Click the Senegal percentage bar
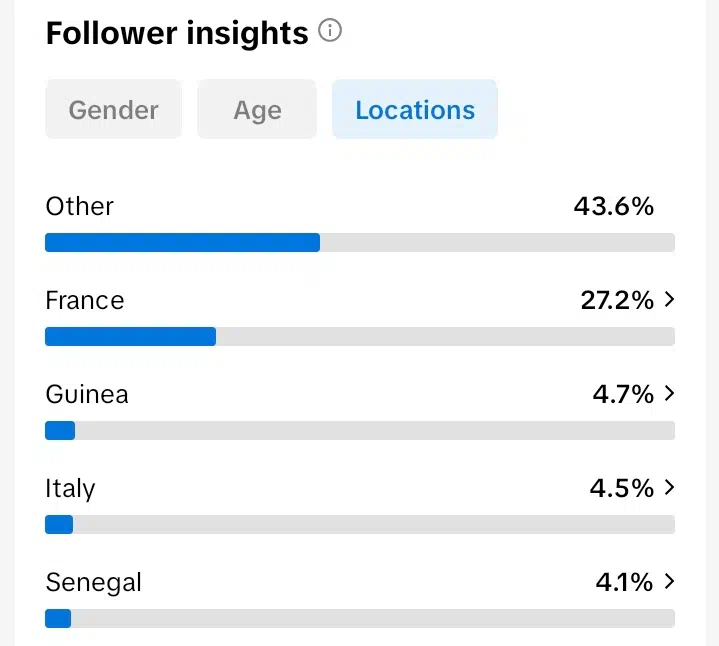The height and width of the screenshot is (646, 719). point(360,618)
